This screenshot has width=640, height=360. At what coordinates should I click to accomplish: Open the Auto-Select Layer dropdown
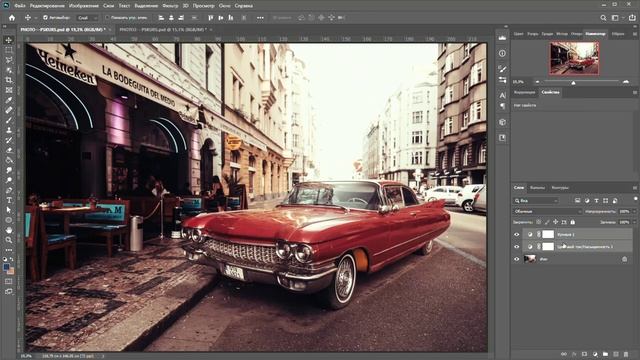tap(87, 18)
